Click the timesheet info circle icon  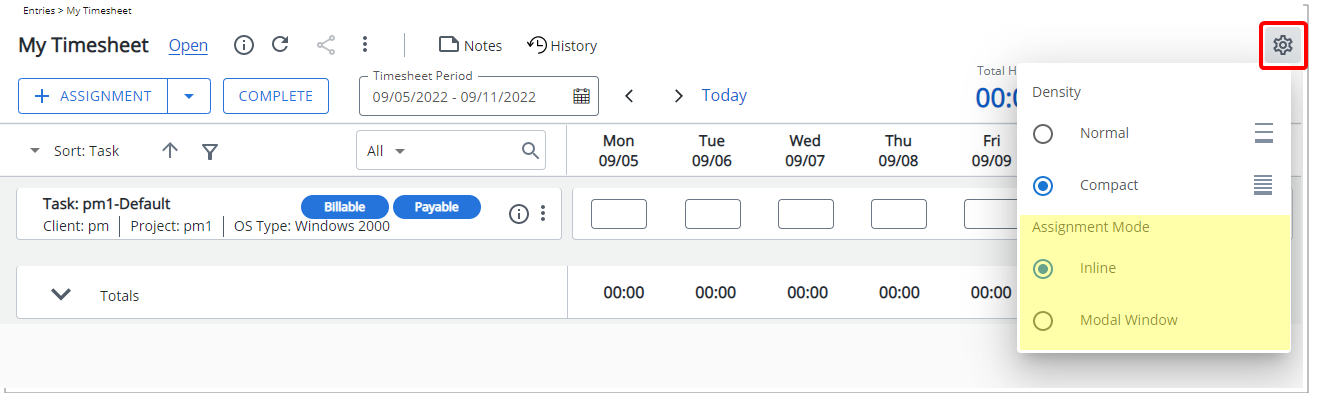point(244,45)
